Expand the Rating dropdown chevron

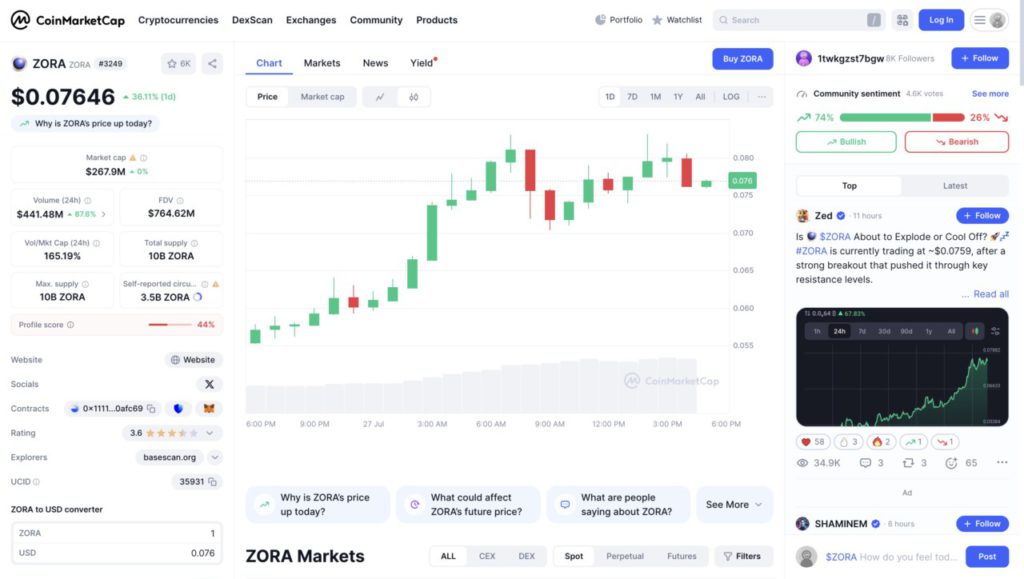coord(210,433)
